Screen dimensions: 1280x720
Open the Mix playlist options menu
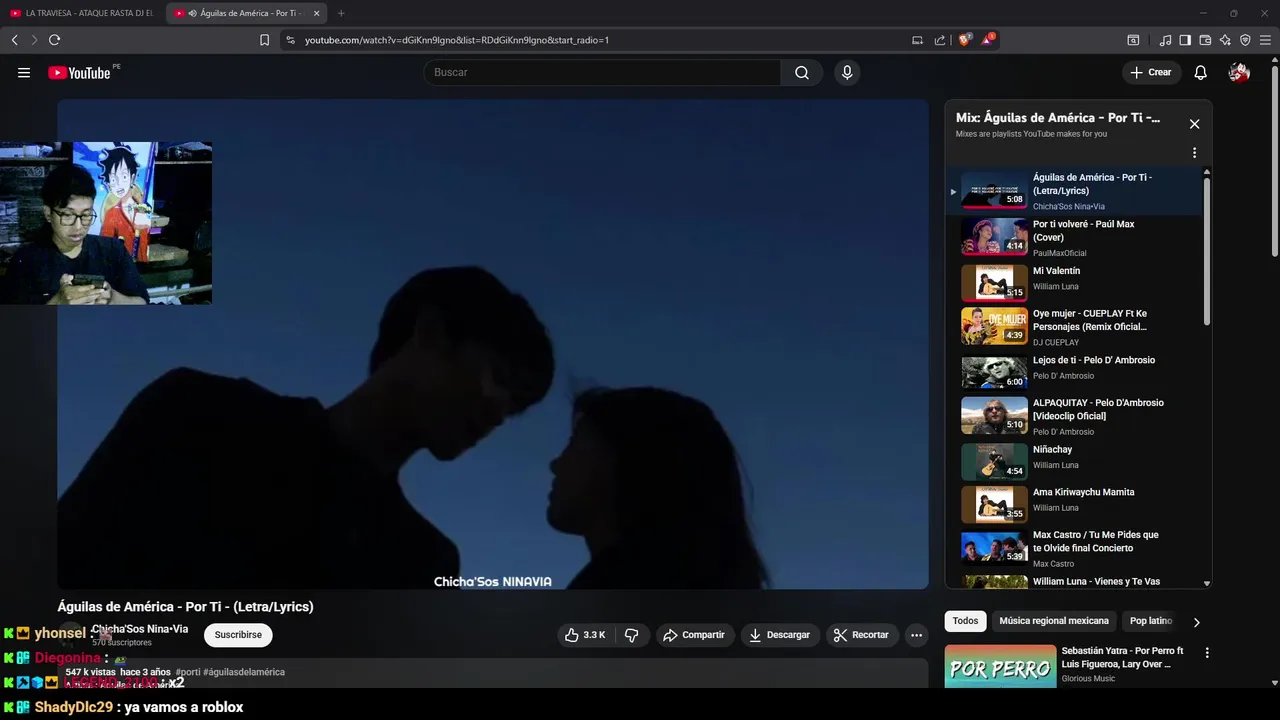[x=1194, y=153]
